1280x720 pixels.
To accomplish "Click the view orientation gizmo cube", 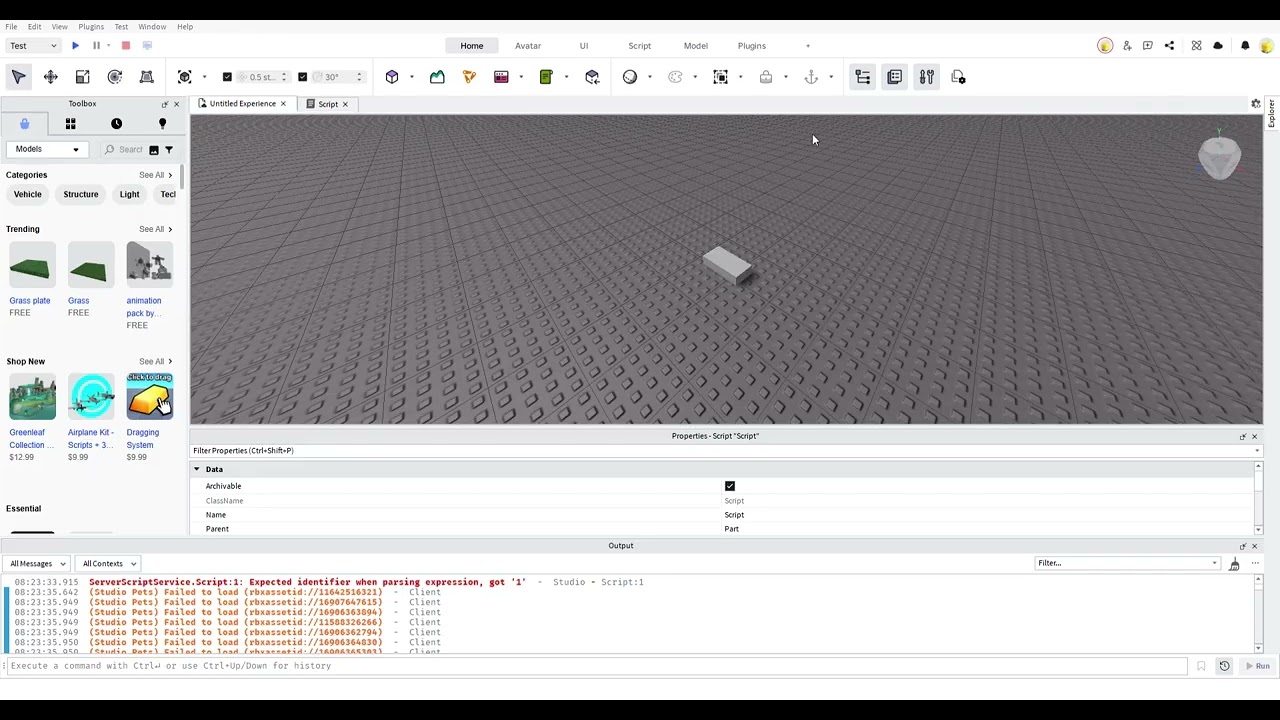I will pos(1219,156).
